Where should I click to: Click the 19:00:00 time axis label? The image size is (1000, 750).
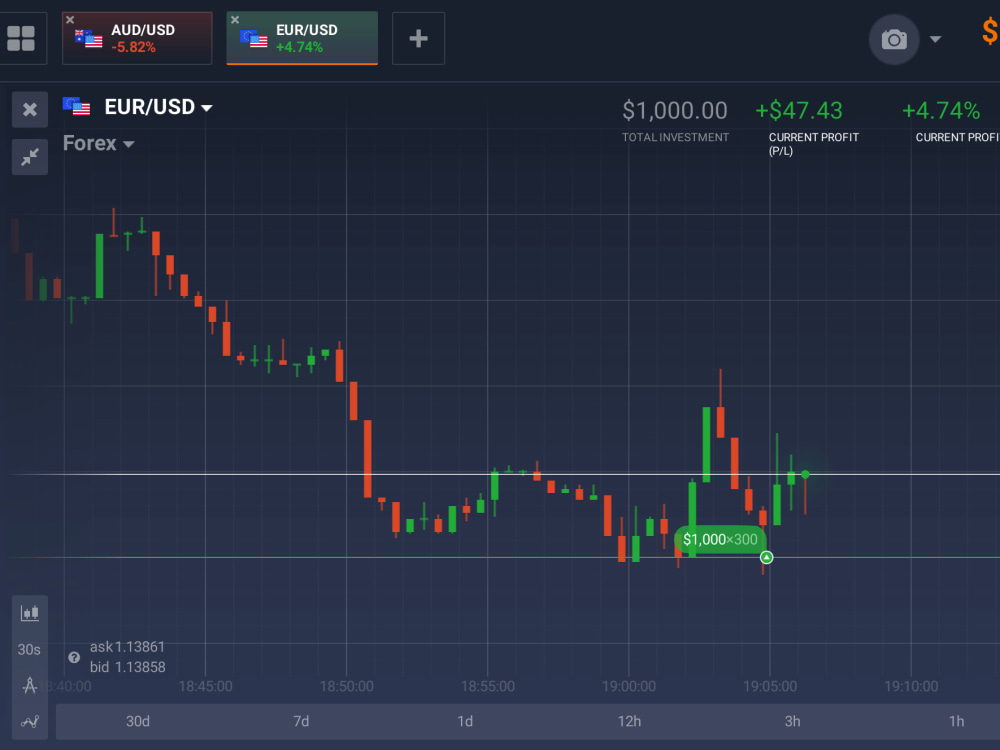coord(629,686)
